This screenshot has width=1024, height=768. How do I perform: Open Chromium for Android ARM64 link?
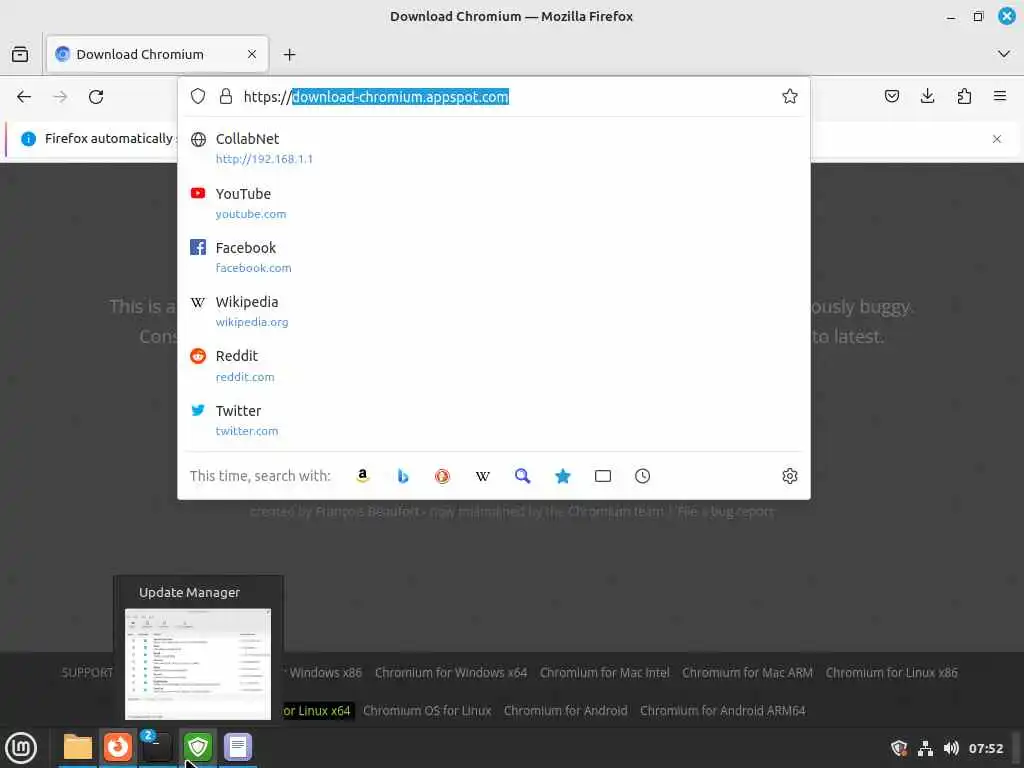pos(722,711)
